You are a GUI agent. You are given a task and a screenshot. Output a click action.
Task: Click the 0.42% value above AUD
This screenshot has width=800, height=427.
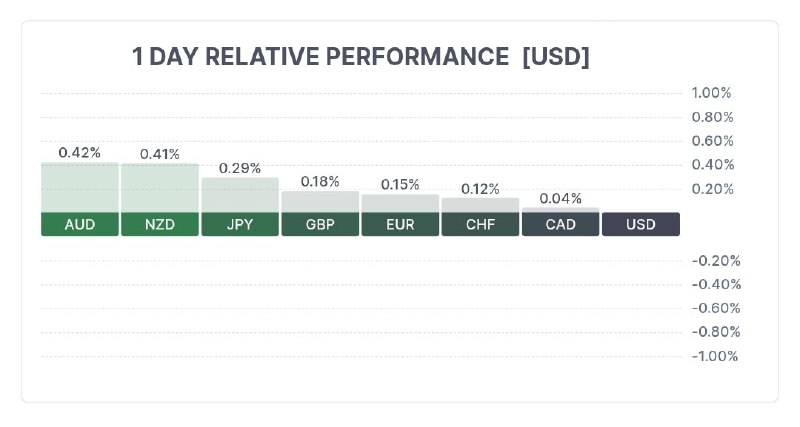80,153
